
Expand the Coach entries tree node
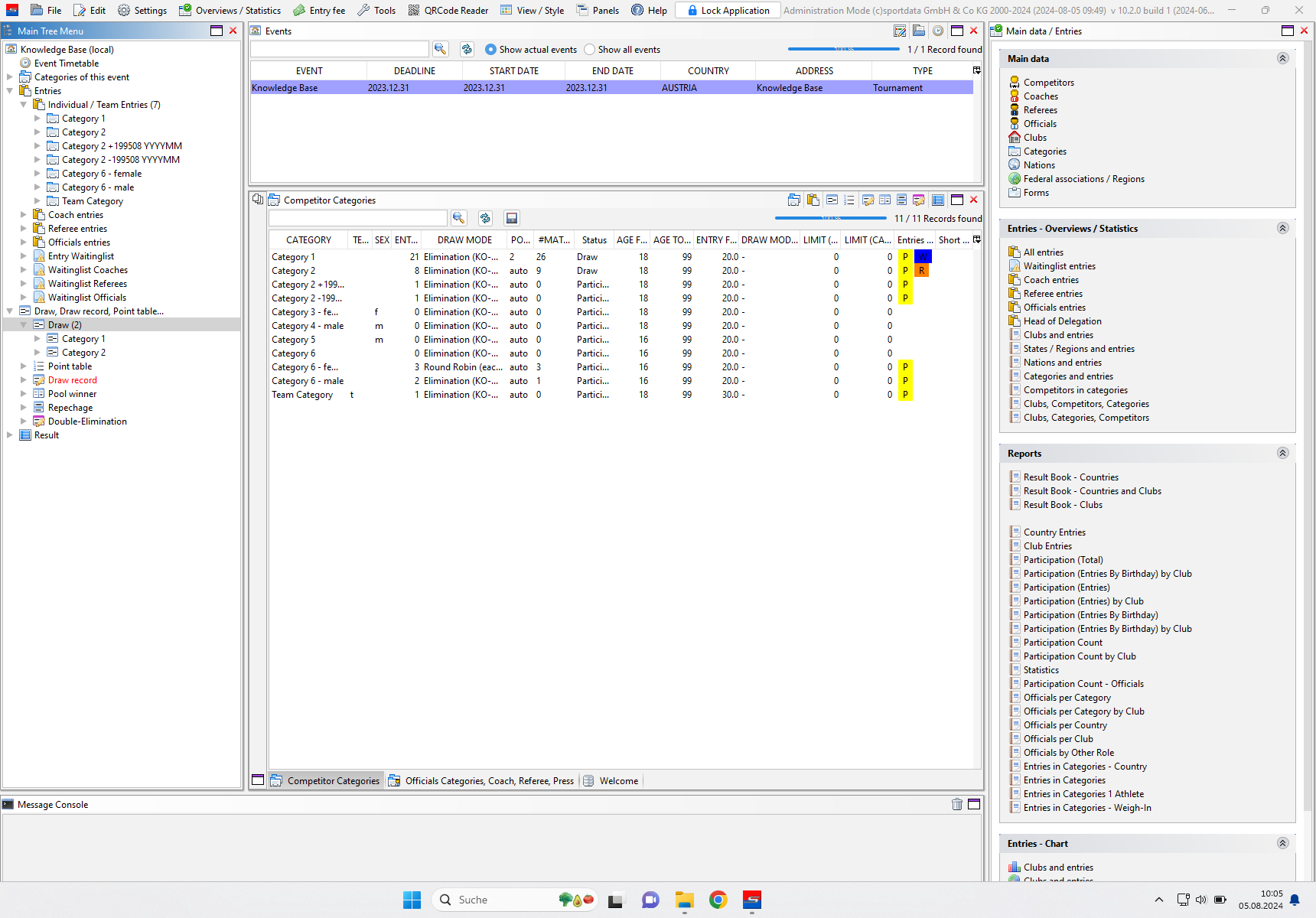point(24,214)
